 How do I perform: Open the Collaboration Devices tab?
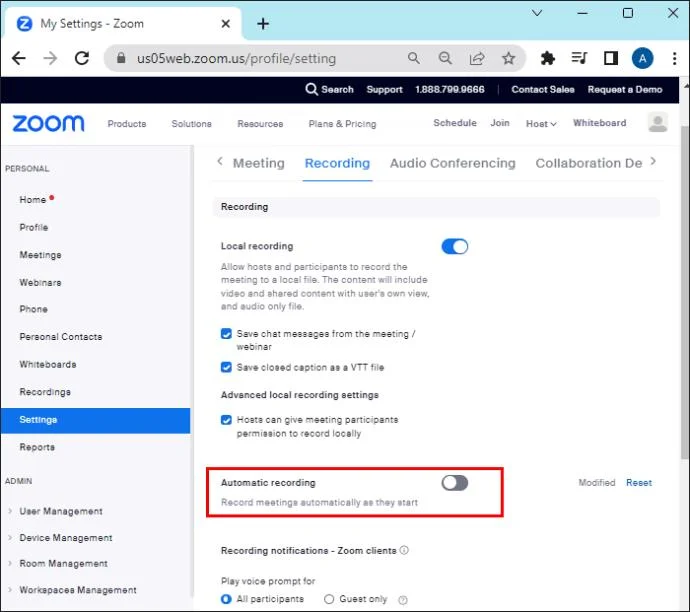pos(589,163)
